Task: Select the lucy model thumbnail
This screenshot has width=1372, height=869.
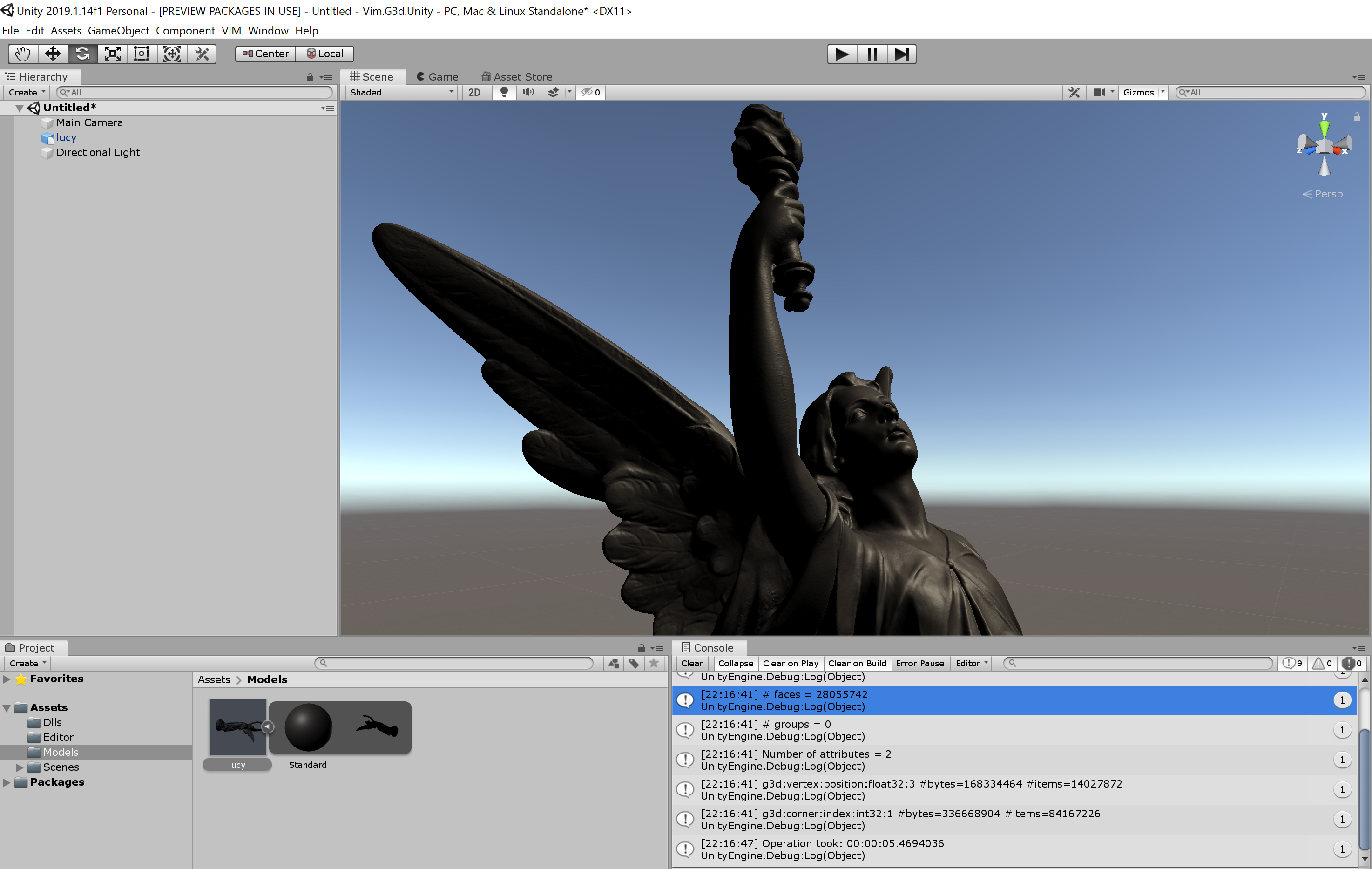Action: coord(237,727)
